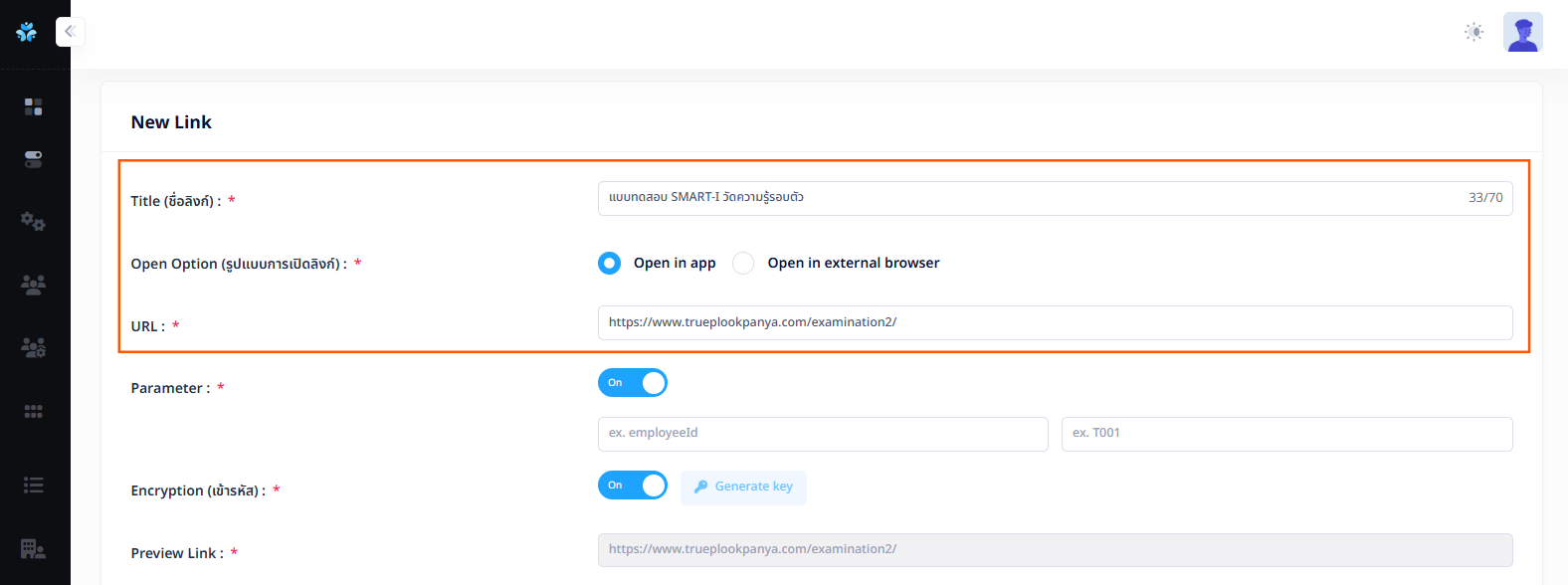The image size is (1568, 585).
Task: Focus the parameter name field employeeId
Action: point(823,434)
